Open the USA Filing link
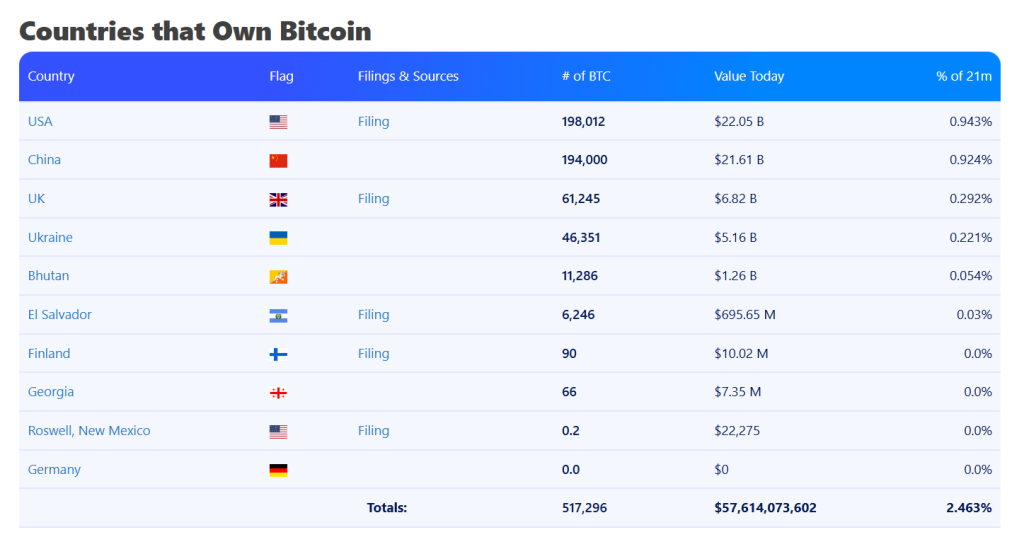This screenshot has height=537, width=1024. (373, 121)
